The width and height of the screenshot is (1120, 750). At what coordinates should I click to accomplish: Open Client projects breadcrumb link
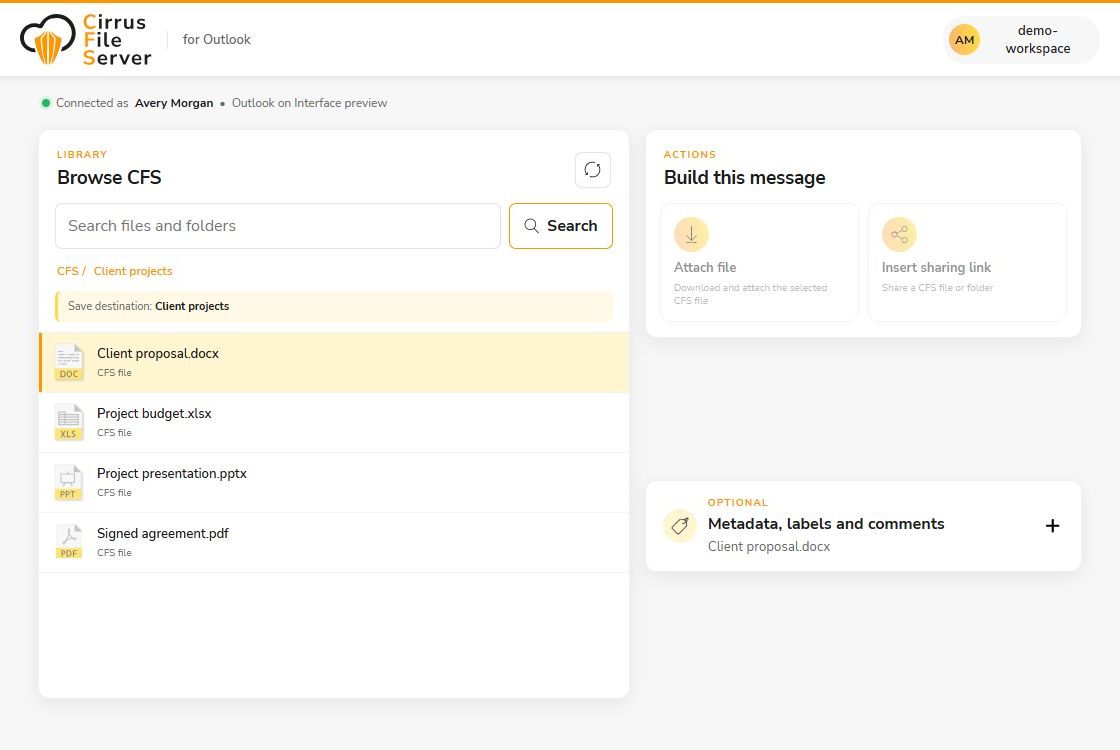[133, 271]
